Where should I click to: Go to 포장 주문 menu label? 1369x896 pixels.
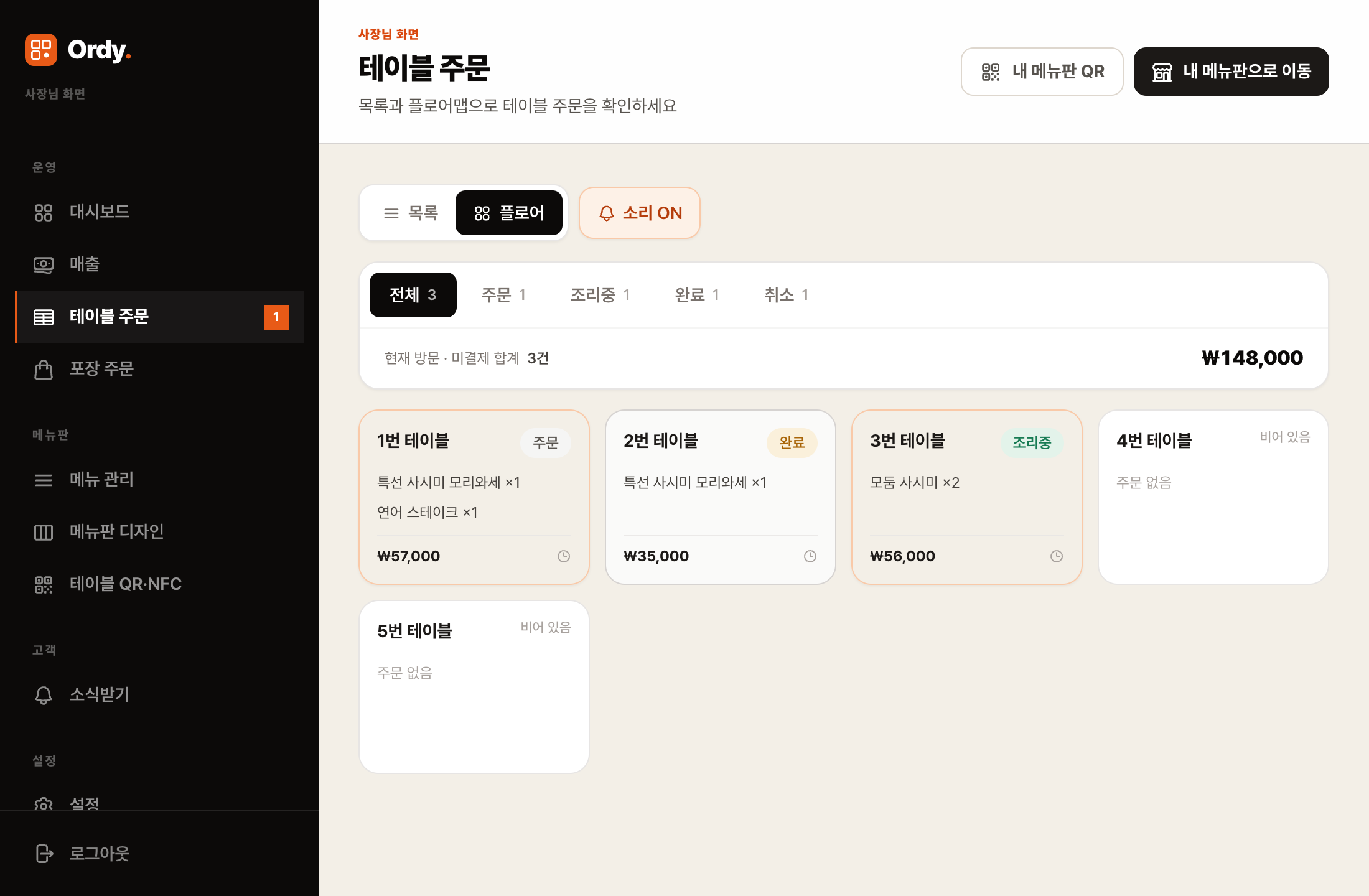click(x=102, y=369)
